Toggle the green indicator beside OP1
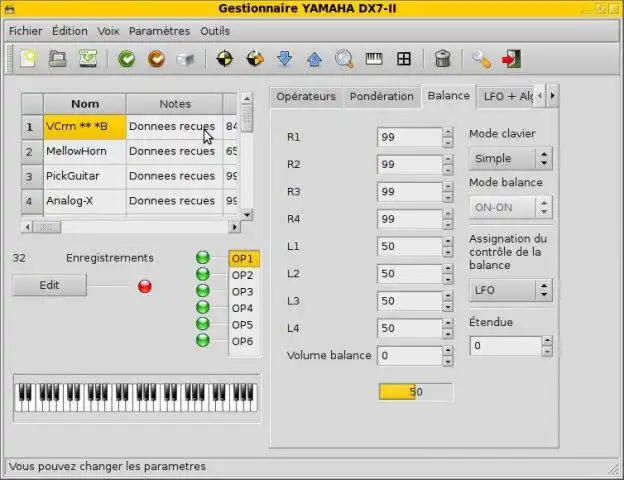 (203, 258)
